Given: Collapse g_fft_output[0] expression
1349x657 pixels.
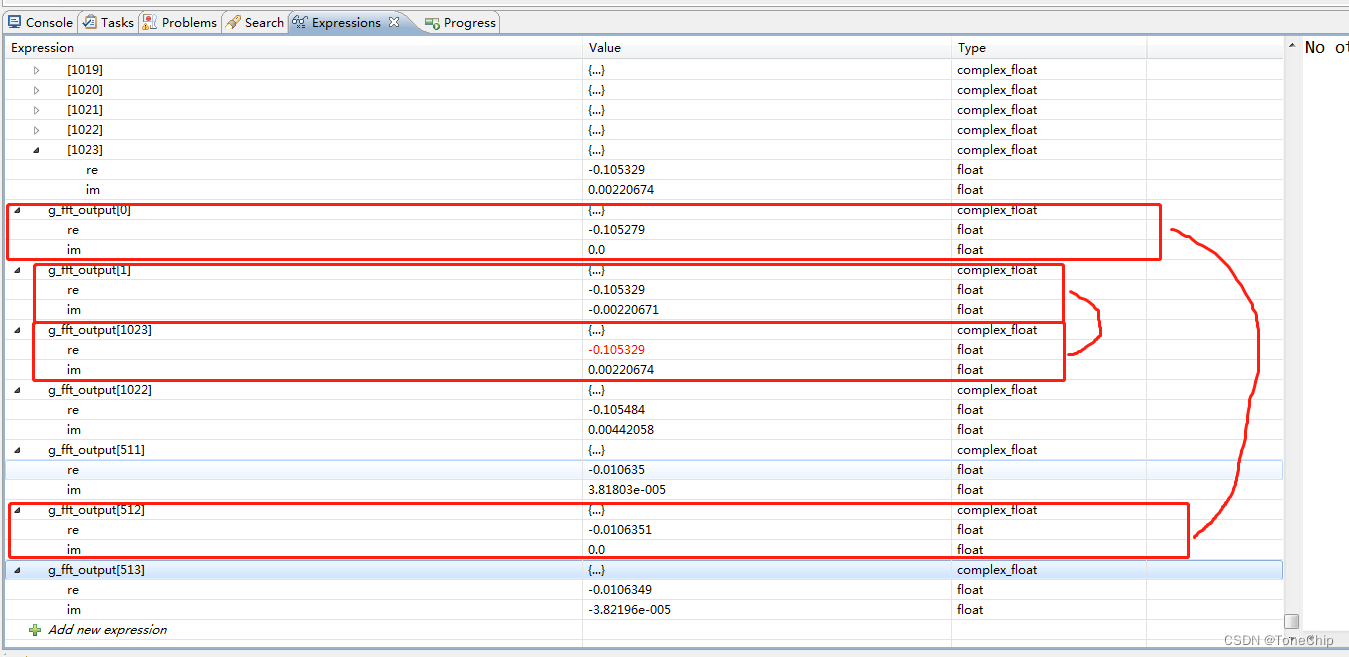Looking at the screenshot, I should click(18, 210).
